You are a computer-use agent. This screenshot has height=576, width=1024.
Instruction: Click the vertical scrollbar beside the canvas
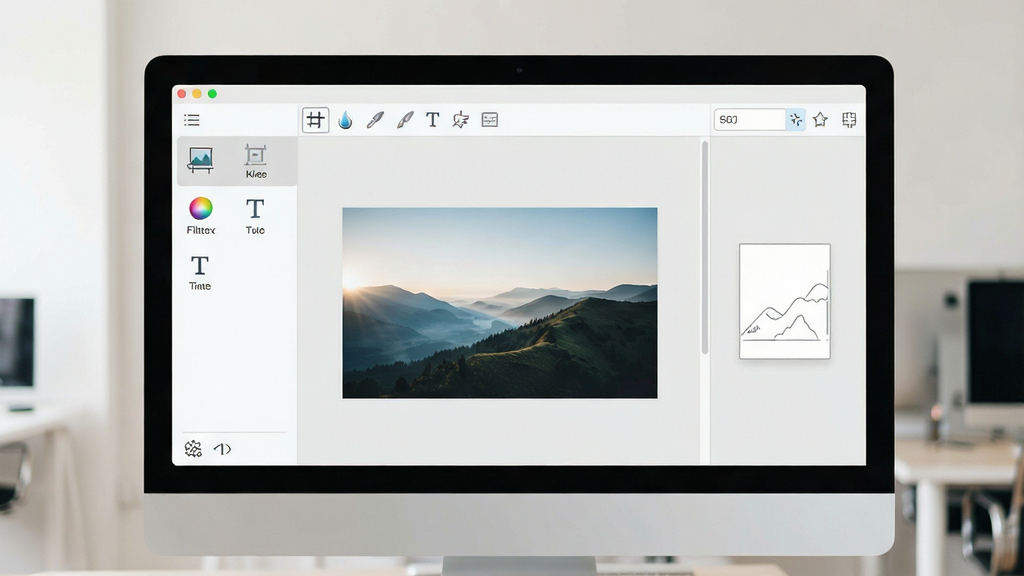pos(705,248)
